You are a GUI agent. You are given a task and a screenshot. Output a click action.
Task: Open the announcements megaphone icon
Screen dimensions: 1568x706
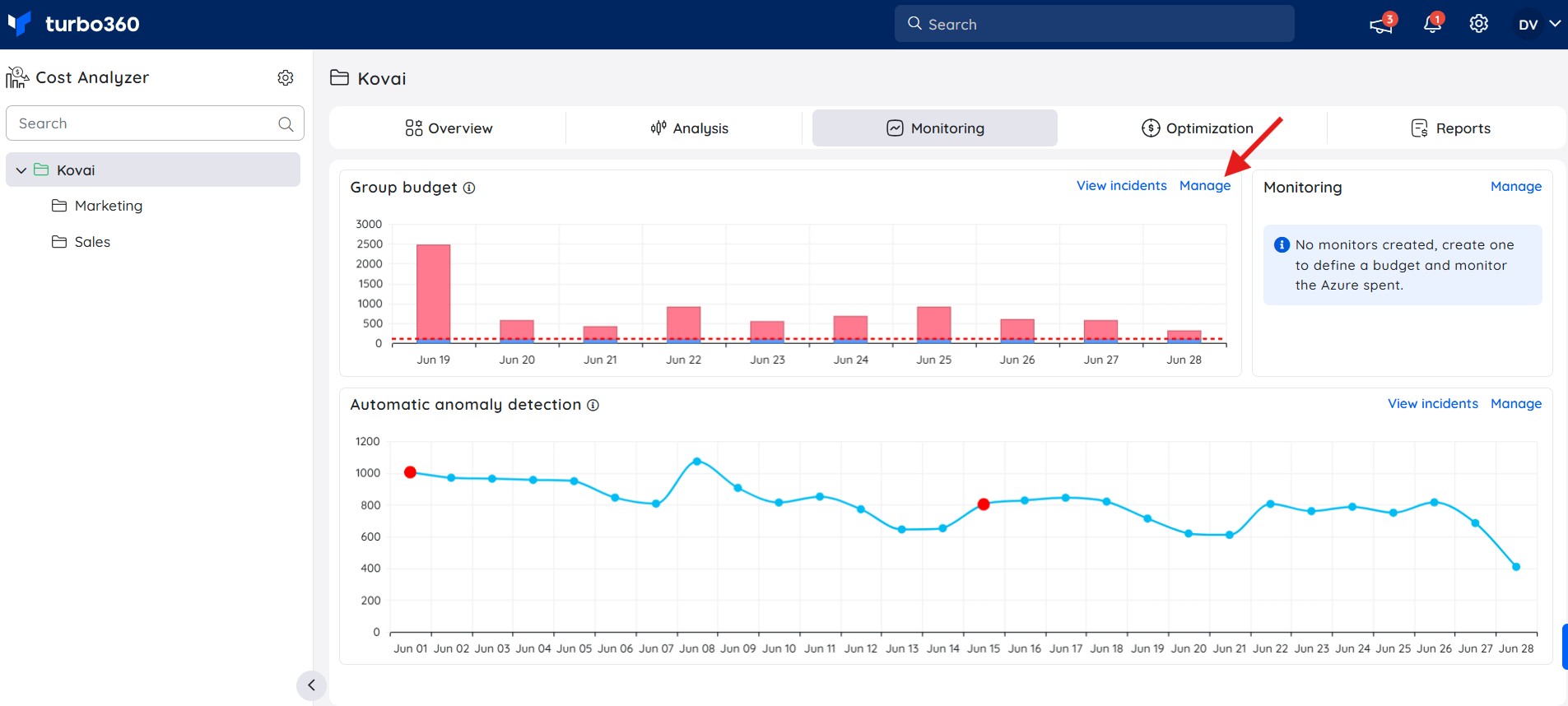[x=1380, y=25]
